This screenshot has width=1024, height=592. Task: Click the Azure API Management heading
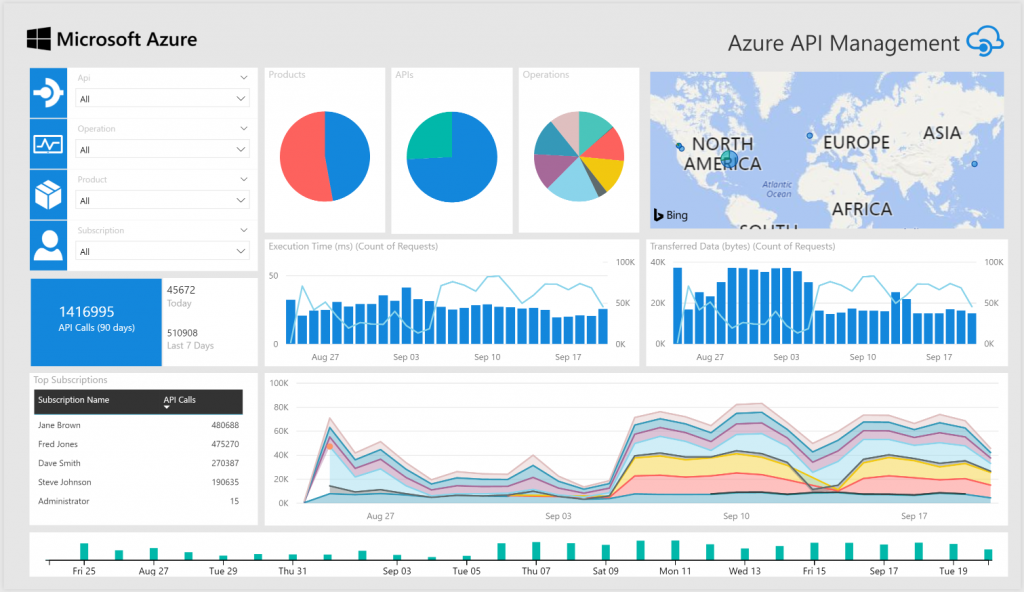[x=844, y=43]
